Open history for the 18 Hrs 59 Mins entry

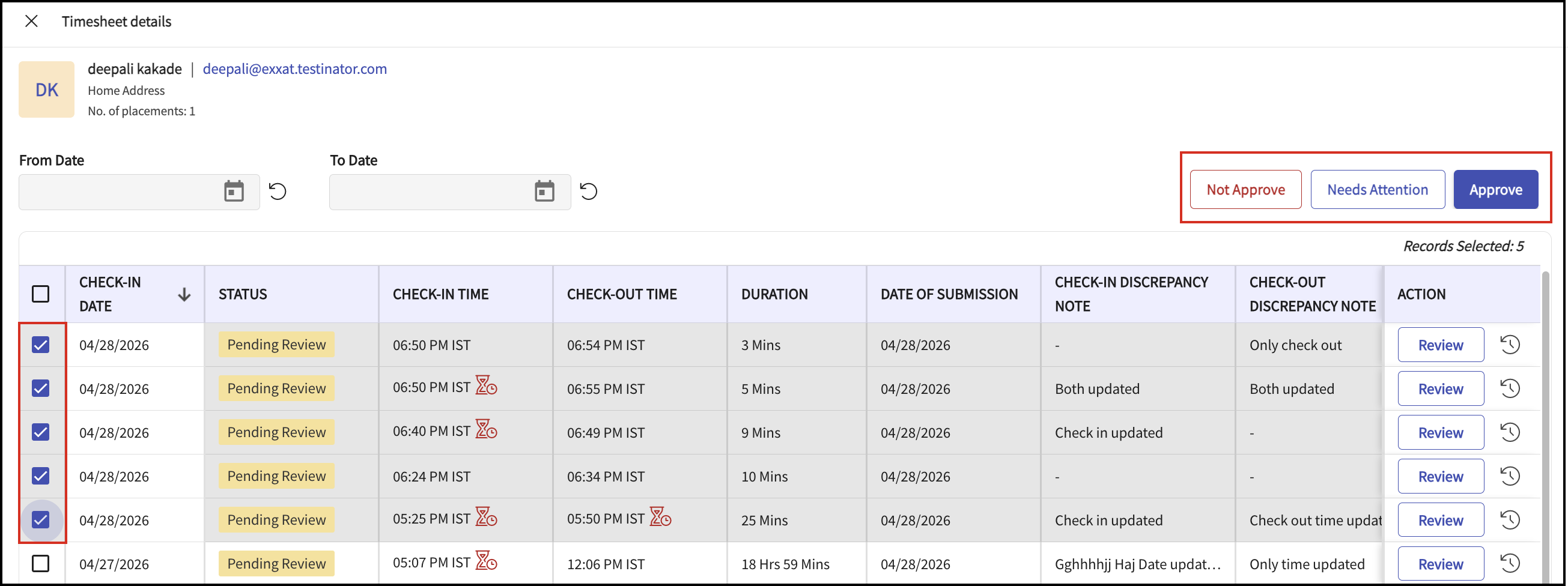1510,564
